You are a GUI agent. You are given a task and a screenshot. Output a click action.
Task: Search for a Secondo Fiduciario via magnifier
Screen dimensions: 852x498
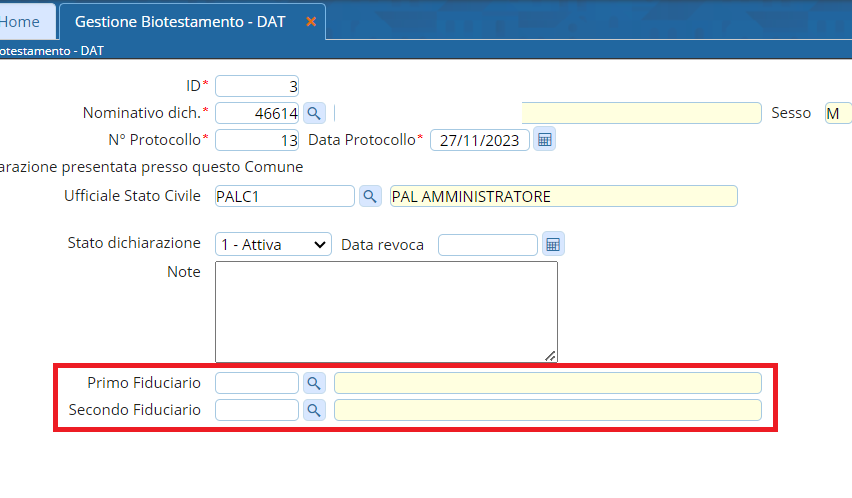314,410
